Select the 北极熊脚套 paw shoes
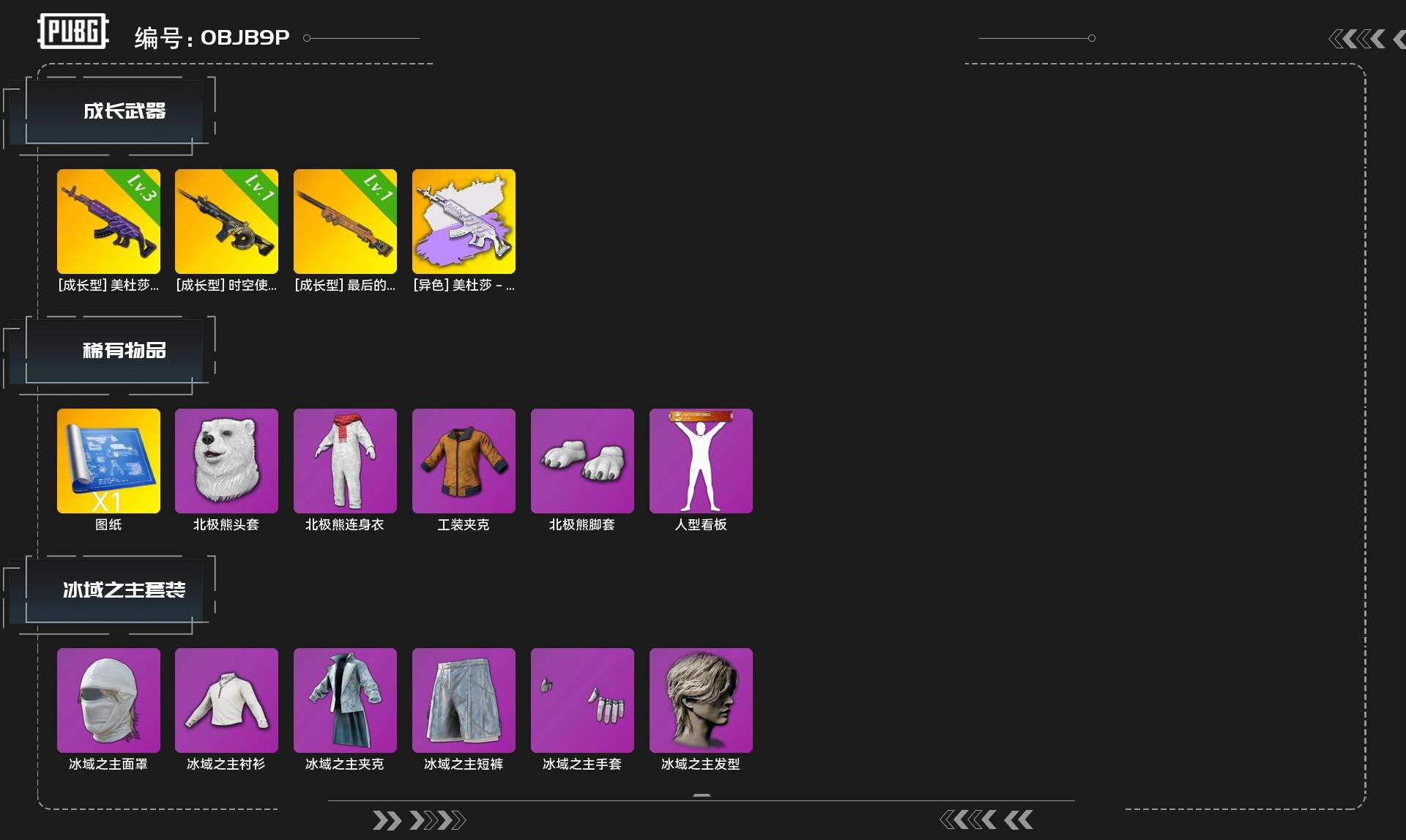1406x840 pixels. (x=582, y=461)
